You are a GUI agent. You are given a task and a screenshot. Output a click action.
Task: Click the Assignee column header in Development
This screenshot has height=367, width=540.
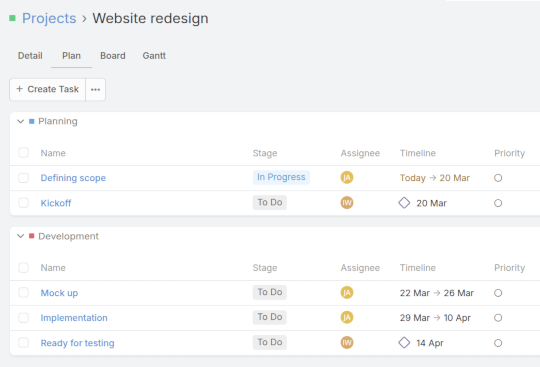360,268
